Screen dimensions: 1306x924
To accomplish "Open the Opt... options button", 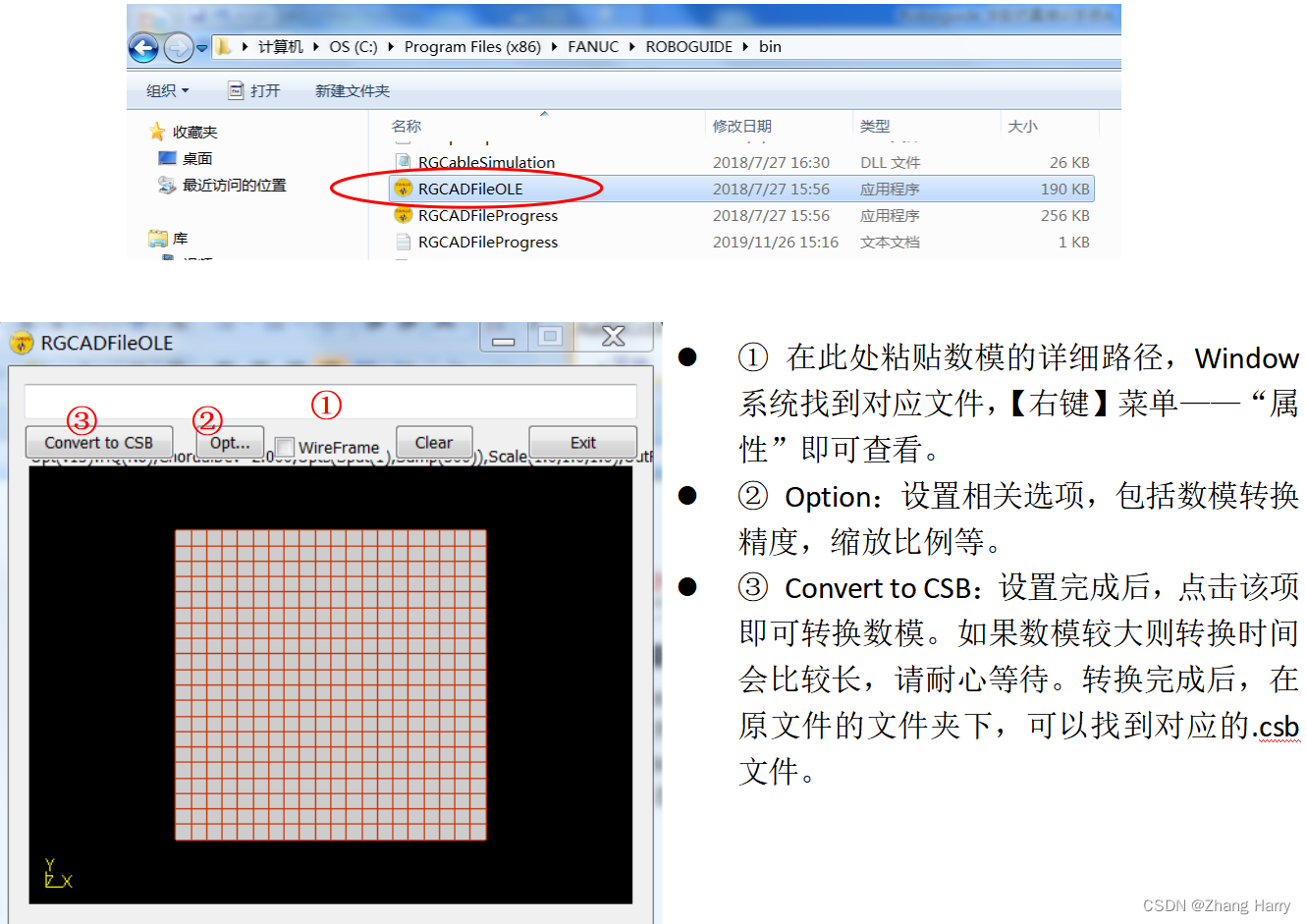I will (x=230, y=443).
